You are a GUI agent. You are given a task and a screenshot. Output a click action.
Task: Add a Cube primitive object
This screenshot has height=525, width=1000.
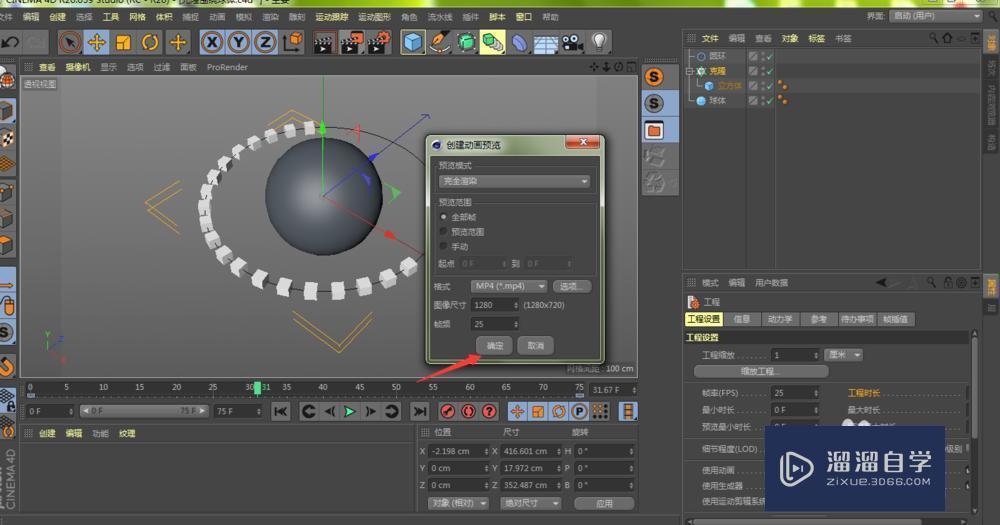tap(413, 43)
